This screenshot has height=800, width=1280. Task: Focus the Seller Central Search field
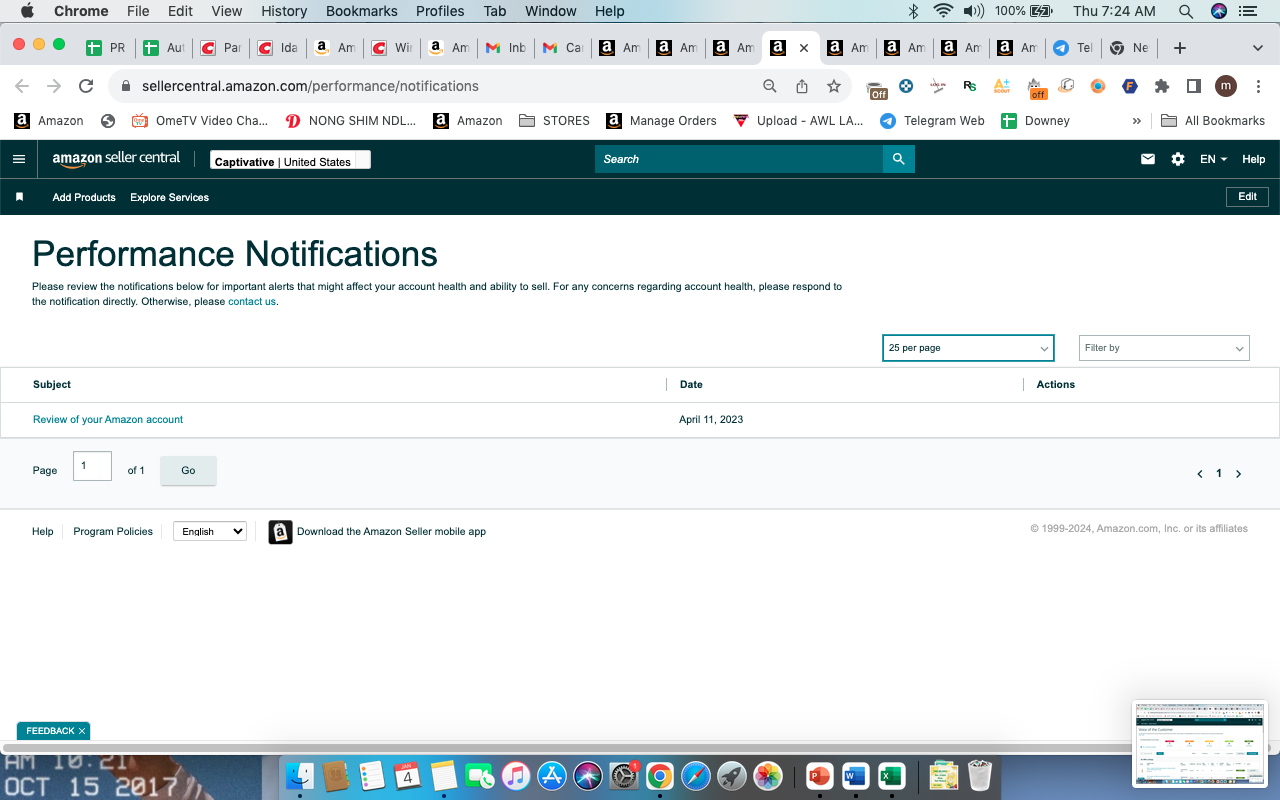click(x=739, y=159)
